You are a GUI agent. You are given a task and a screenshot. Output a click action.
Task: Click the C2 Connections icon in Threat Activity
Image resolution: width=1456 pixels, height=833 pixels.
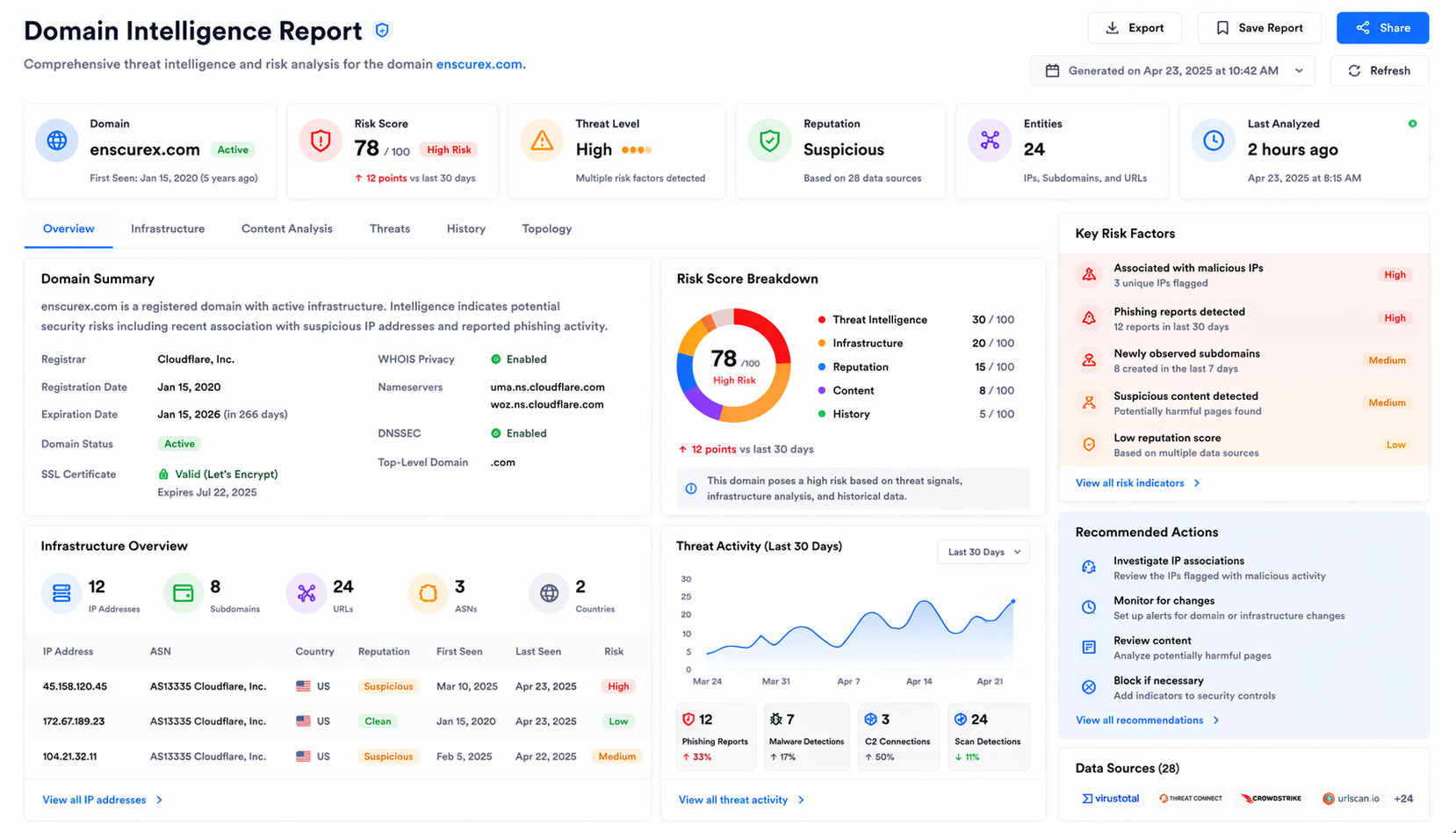click(871, 718)
